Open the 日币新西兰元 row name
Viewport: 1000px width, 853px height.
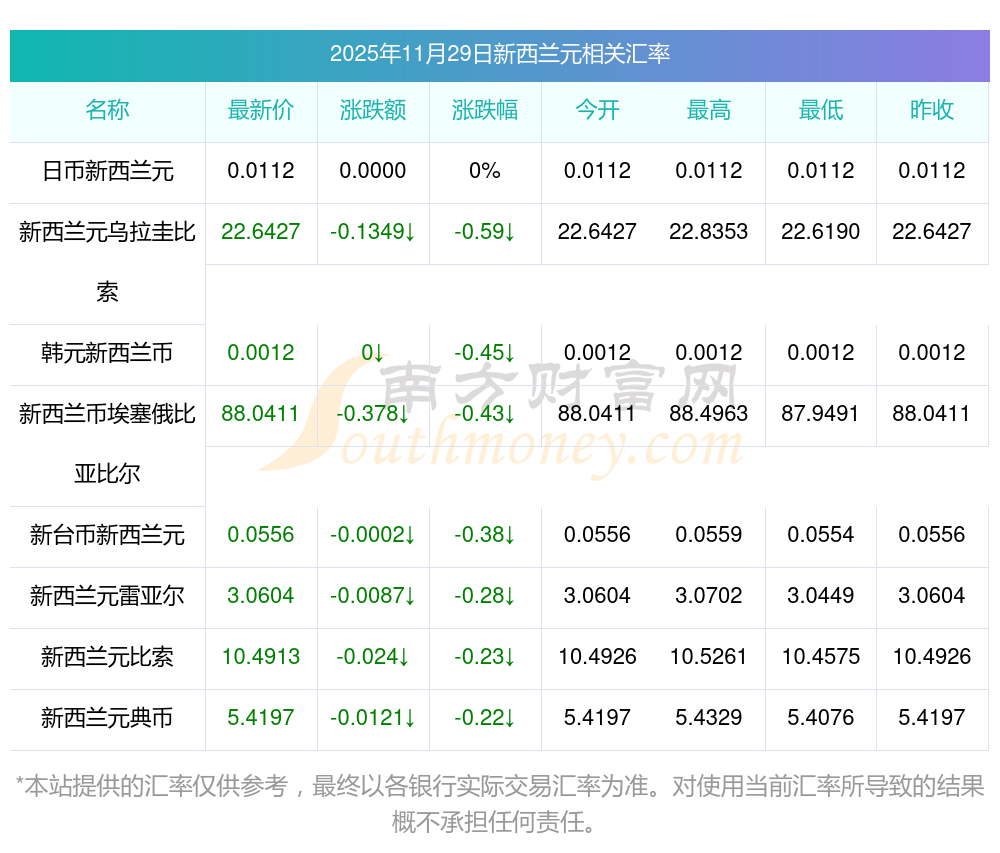[x=107, y=171]
